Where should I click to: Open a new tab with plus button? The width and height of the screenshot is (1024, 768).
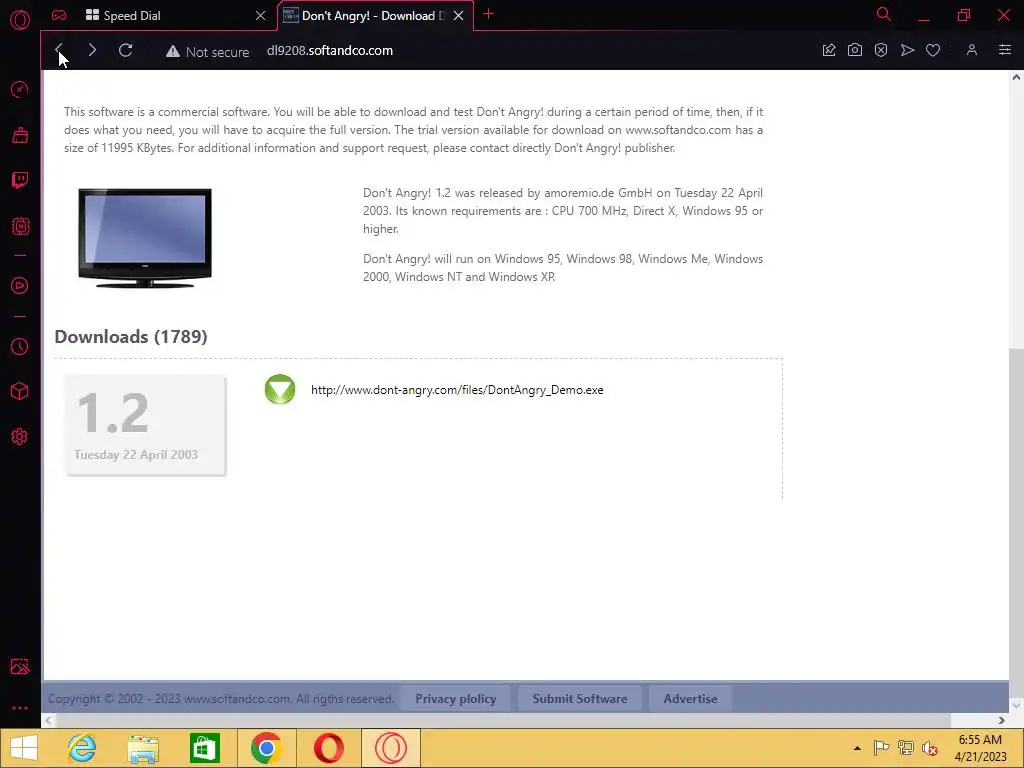(x=488, y=14)
